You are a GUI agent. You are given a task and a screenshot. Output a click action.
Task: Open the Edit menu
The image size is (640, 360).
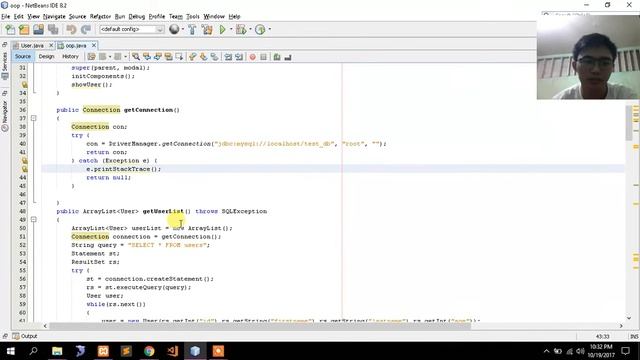pos(19,16)
